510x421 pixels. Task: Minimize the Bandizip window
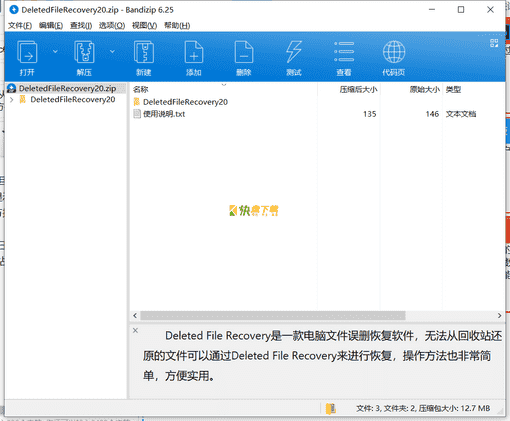pyautogui.click(x=432, y=10)
